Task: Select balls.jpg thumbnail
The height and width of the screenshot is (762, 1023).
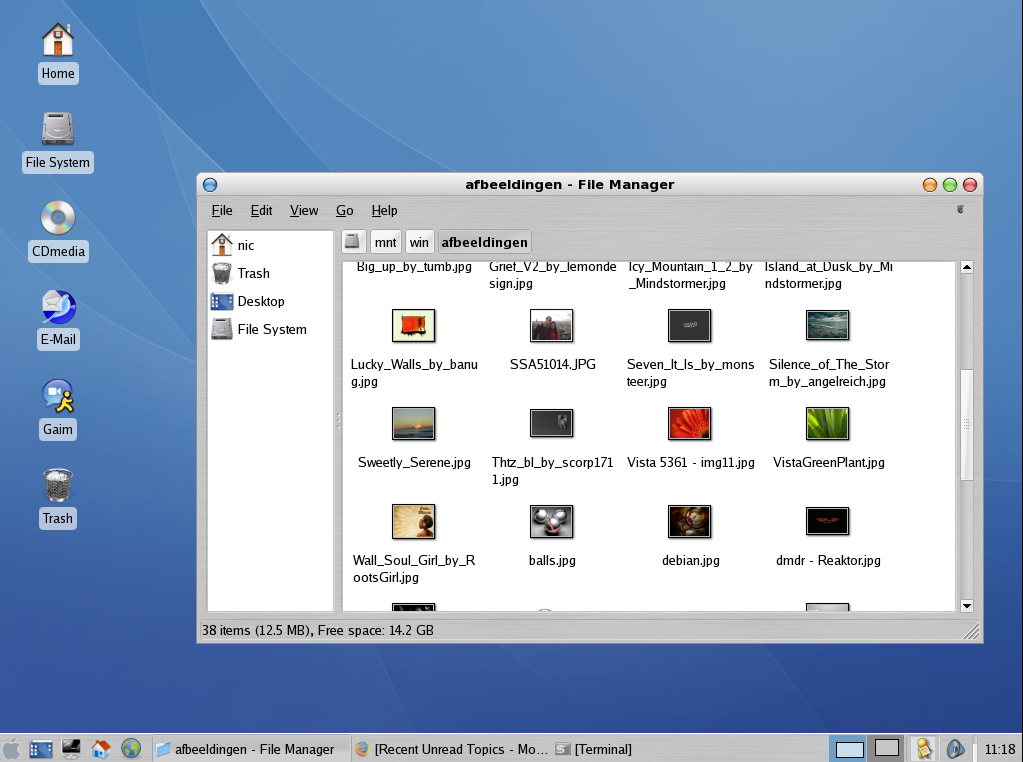Action: (551, 521)
